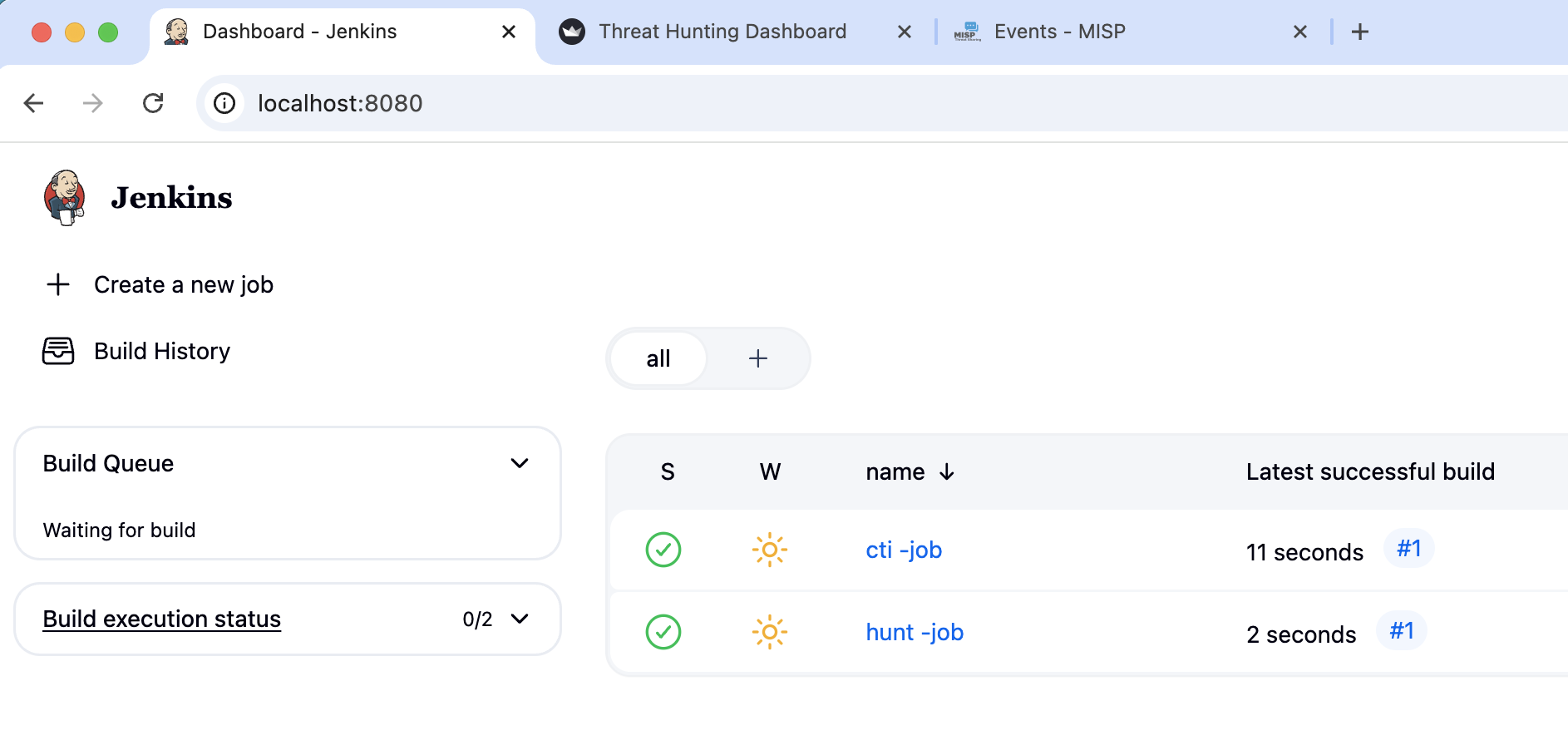Expand the Build execution status panel

521,619
